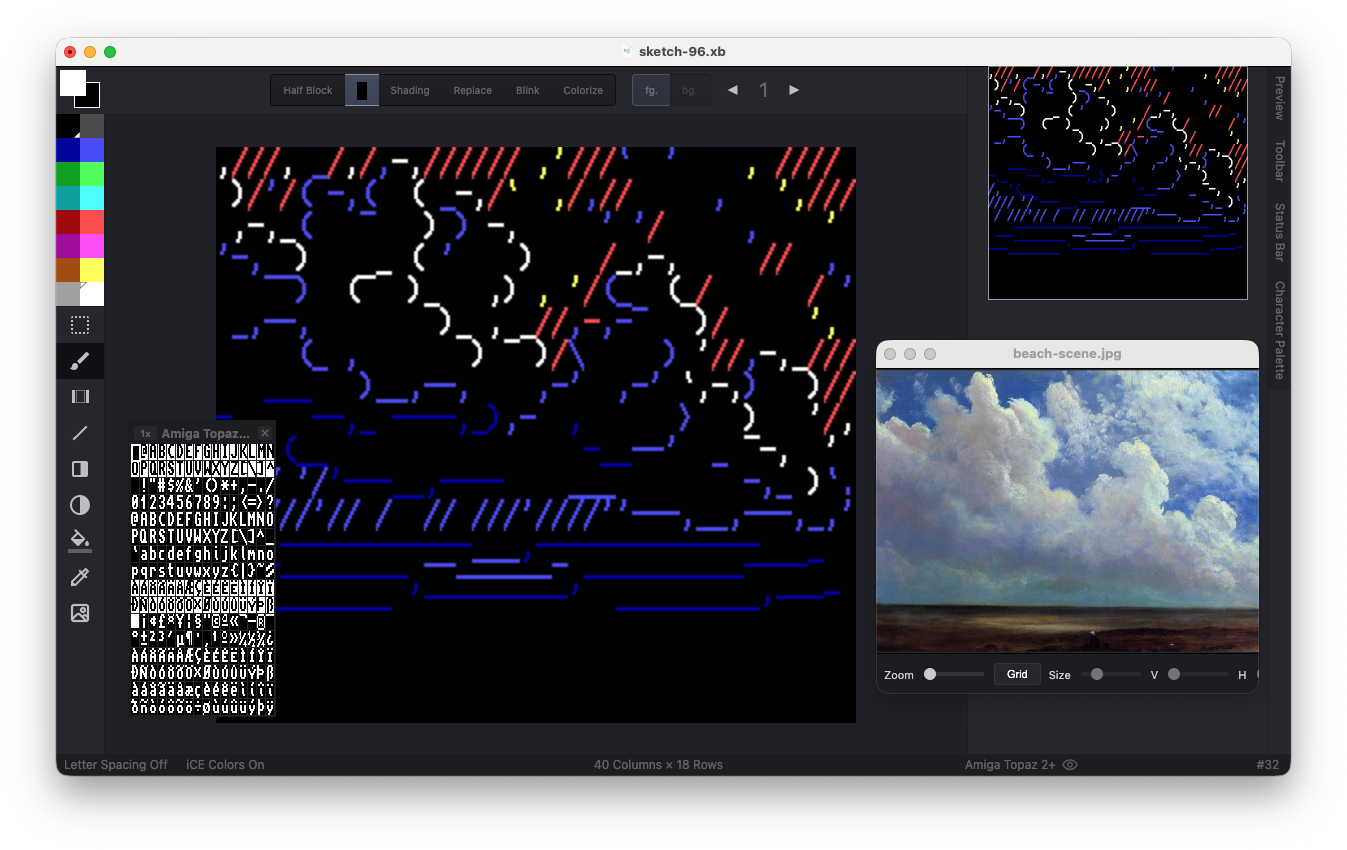Screen dimensions: 1347x850
Task: Click the 1x scale button on character palette
Action: [x=145, y=433]
